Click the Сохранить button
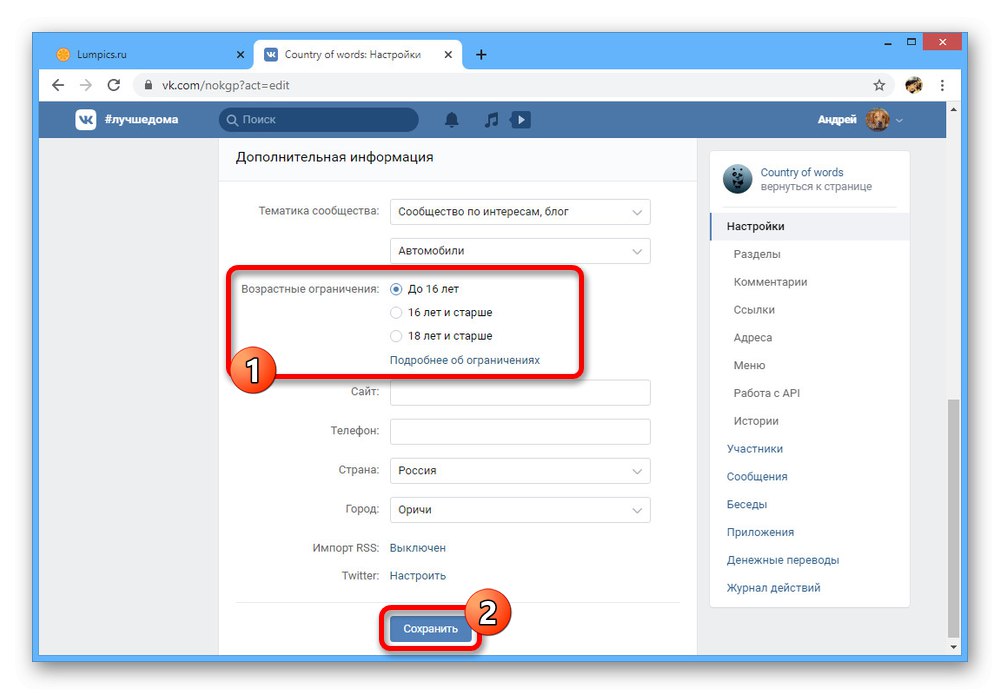The height and width of the screenshot is (694, 1000). pos(430,629)
